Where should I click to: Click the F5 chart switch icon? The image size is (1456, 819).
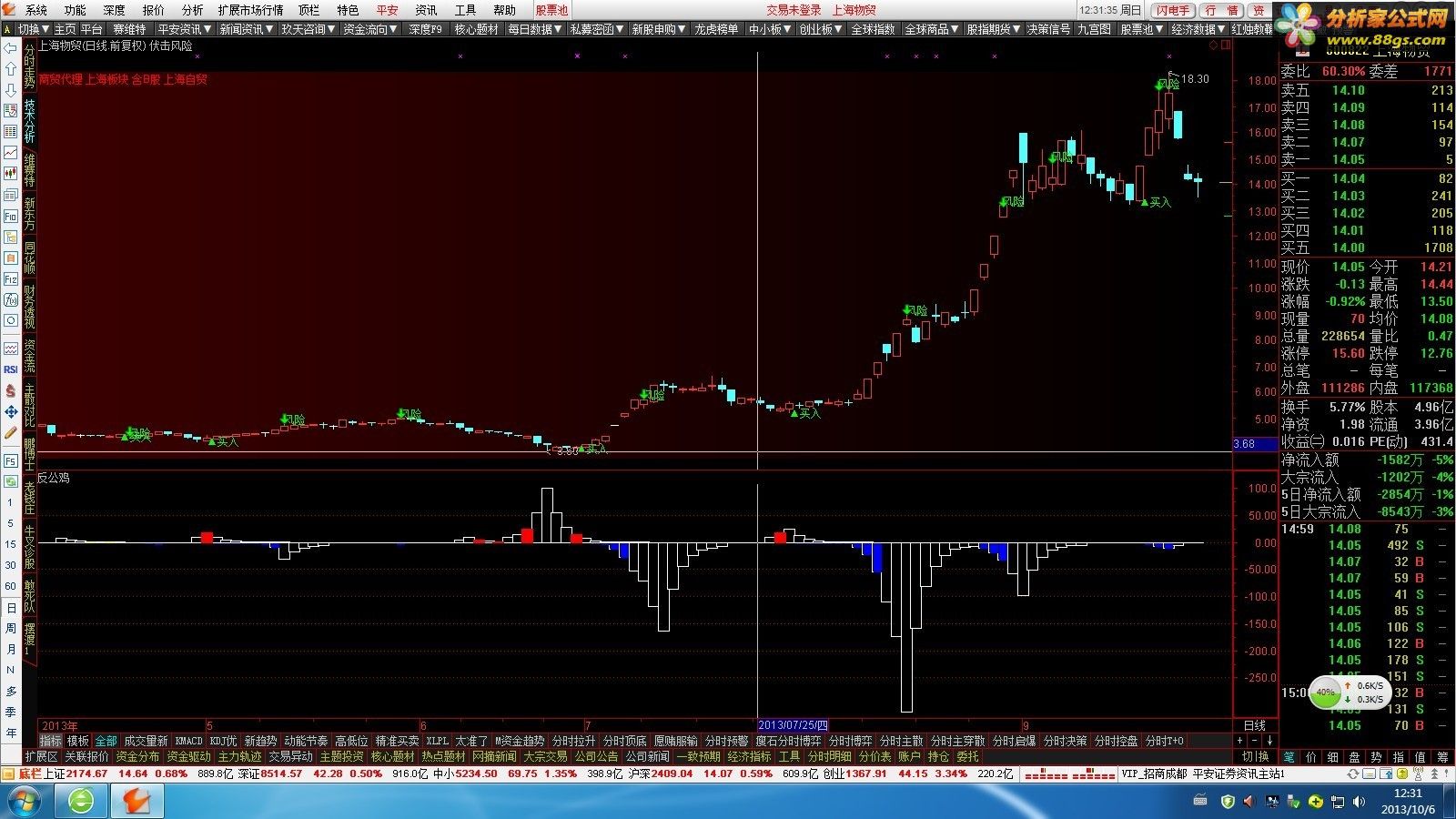11,460
